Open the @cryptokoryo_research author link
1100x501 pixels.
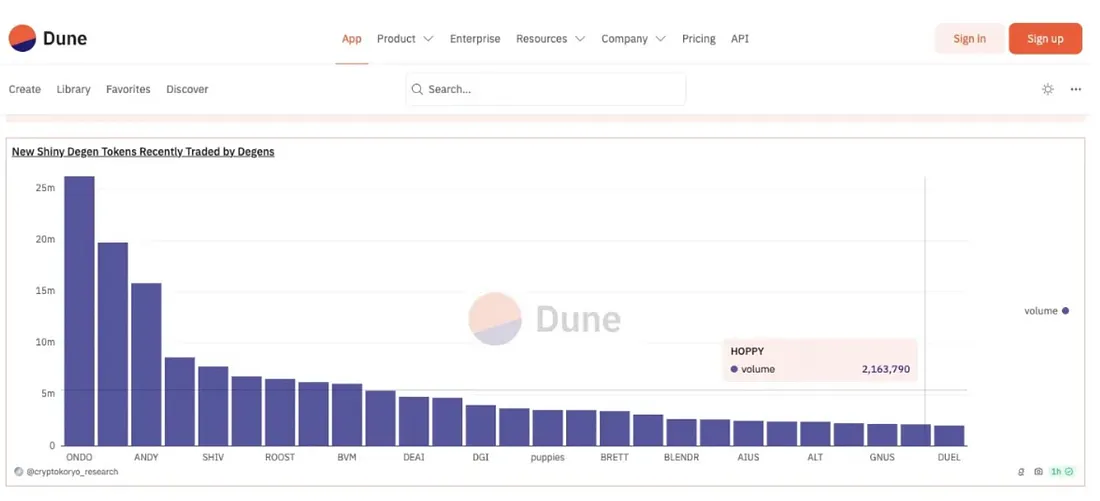click(72, 472)
